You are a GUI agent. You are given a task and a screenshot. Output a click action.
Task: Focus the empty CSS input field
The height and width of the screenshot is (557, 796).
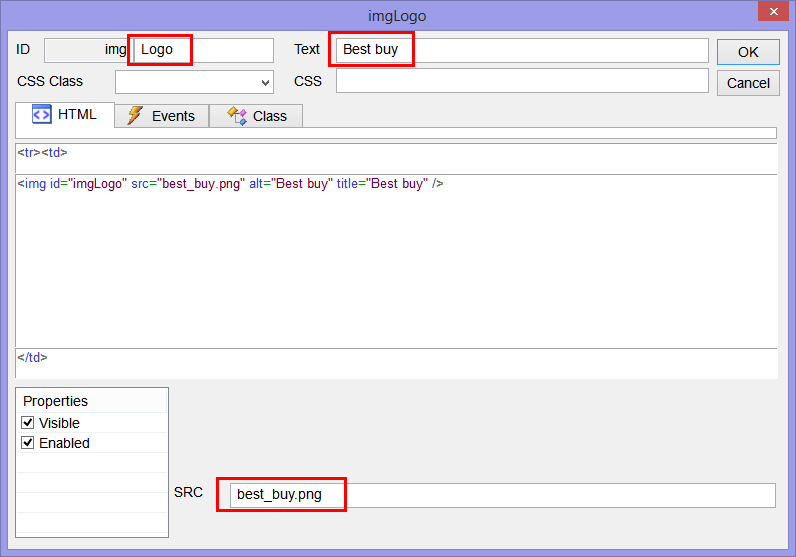522,81
